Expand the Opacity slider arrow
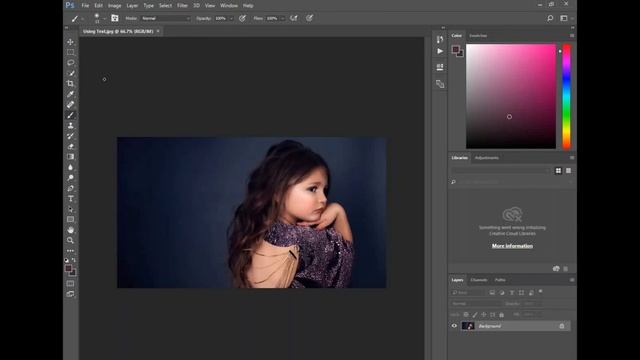 [x=231, y=18]
